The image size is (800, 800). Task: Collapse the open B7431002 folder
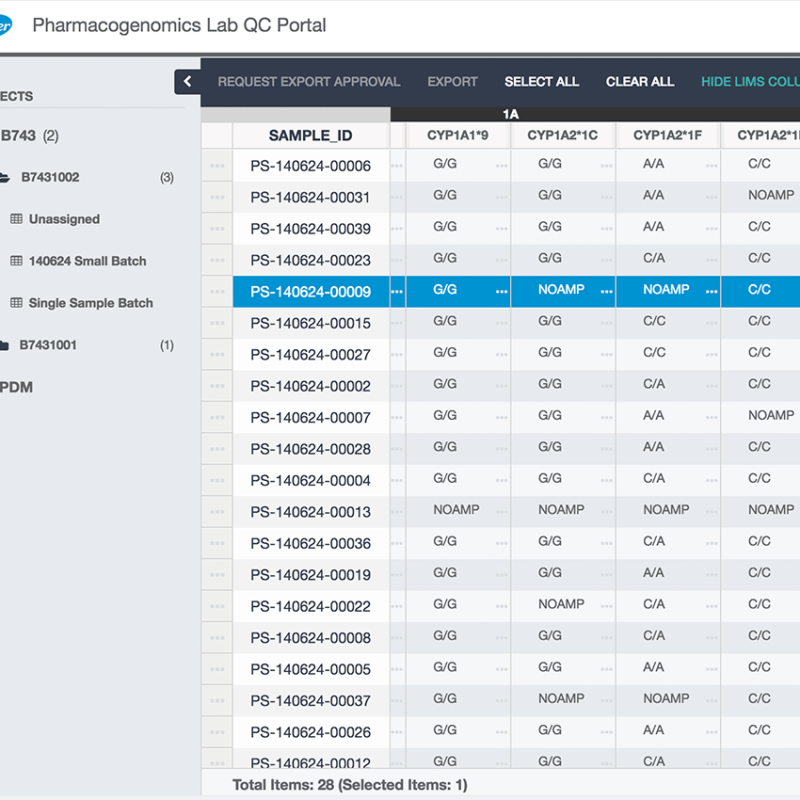click(x=6, y=178)
